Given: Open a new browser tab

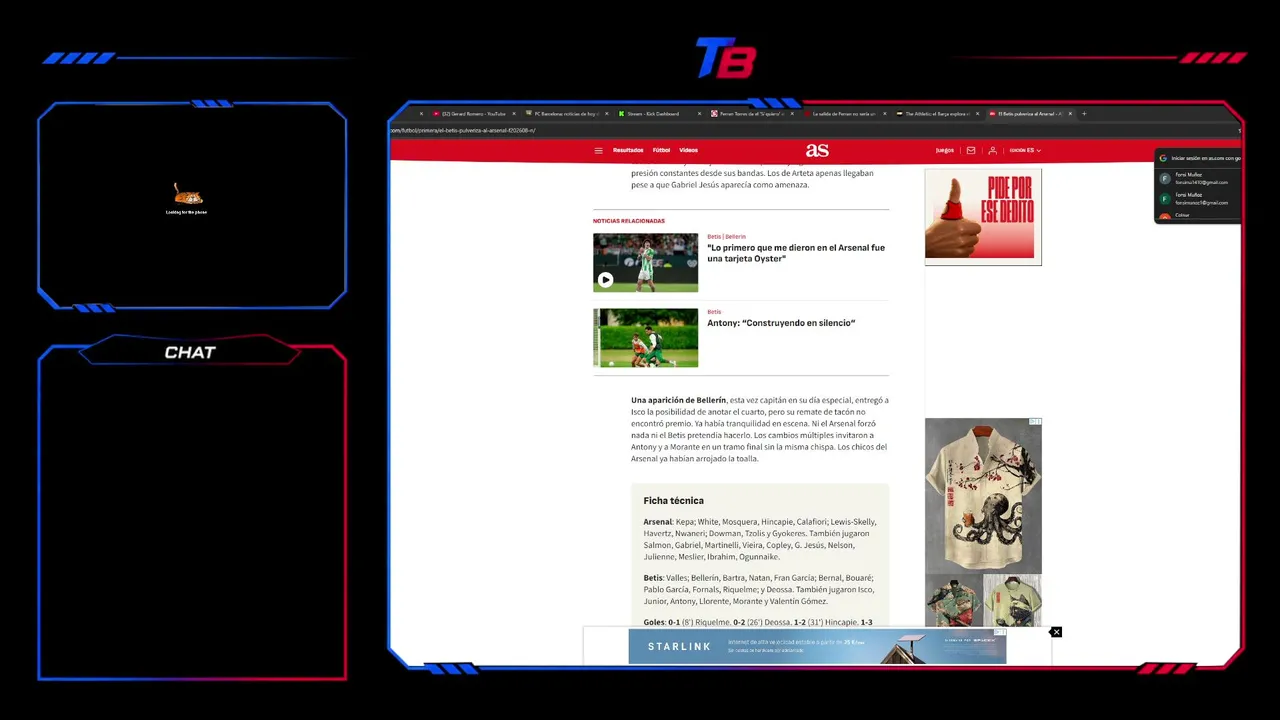Looking at the screenshot, I should pyautogui.click(x=1084, y=114).
